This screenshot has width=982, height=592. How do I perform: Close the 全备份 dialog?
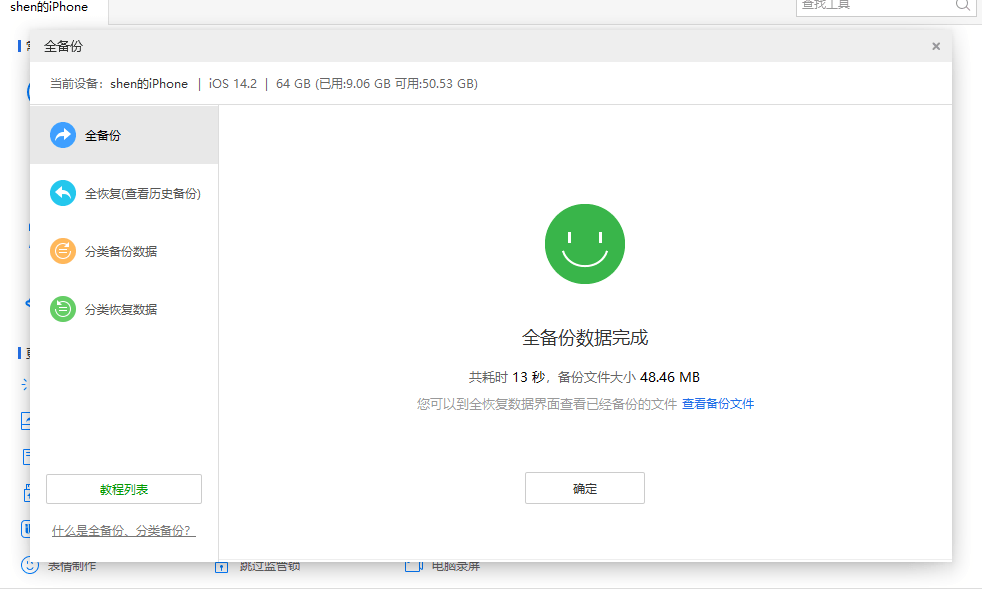tap(936, 46)
